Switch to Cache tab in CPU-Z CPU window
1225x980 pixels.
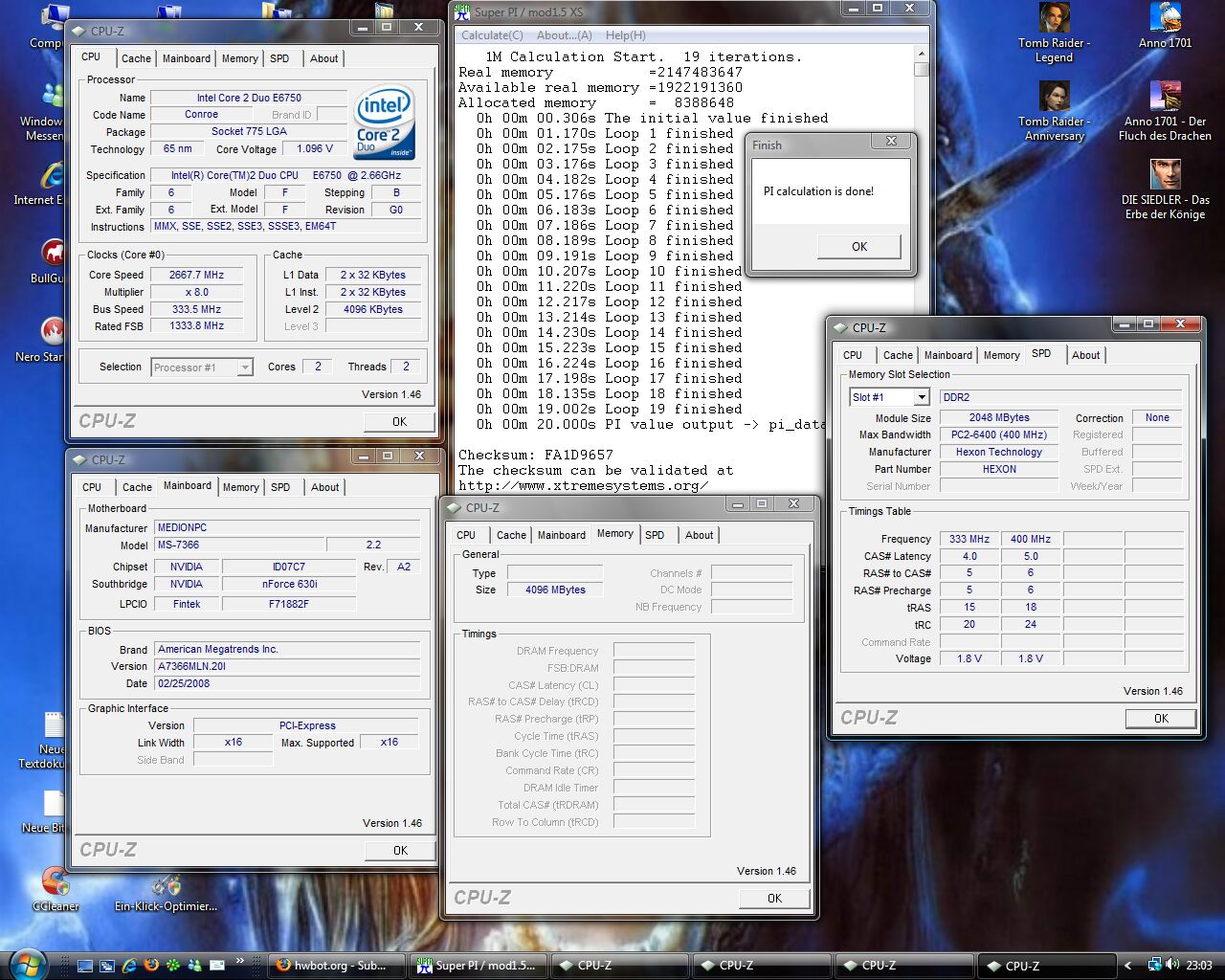click(136, 58)
